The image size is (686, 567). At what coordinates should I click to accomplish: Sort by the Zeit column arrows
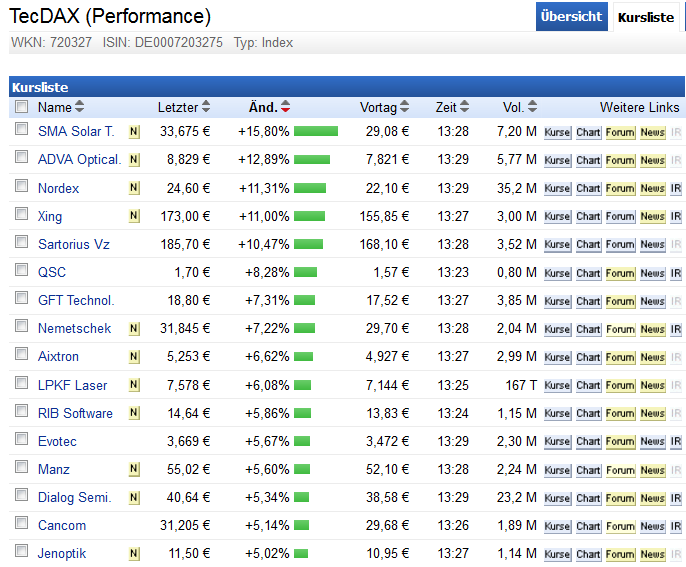pos(464,106)
